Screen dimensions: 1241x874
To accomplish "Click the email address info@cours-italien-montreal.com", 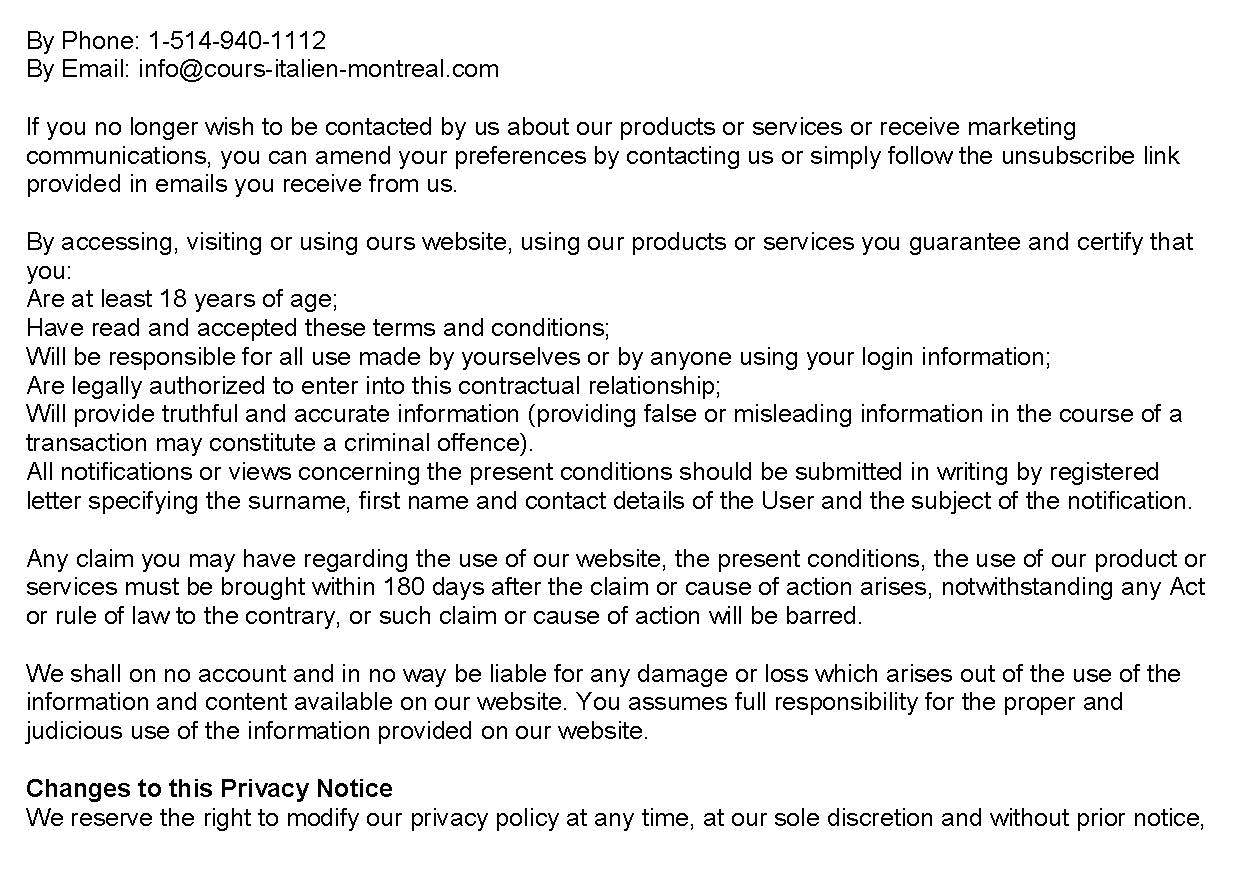I will [x=318, y=69].
